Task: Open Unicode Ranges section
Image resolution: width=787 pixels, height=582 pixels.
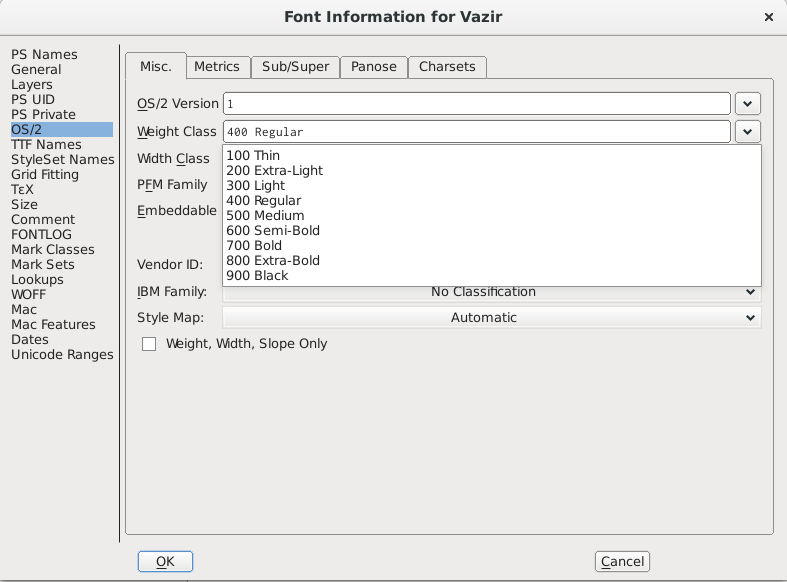Action: tap(62, 355)
